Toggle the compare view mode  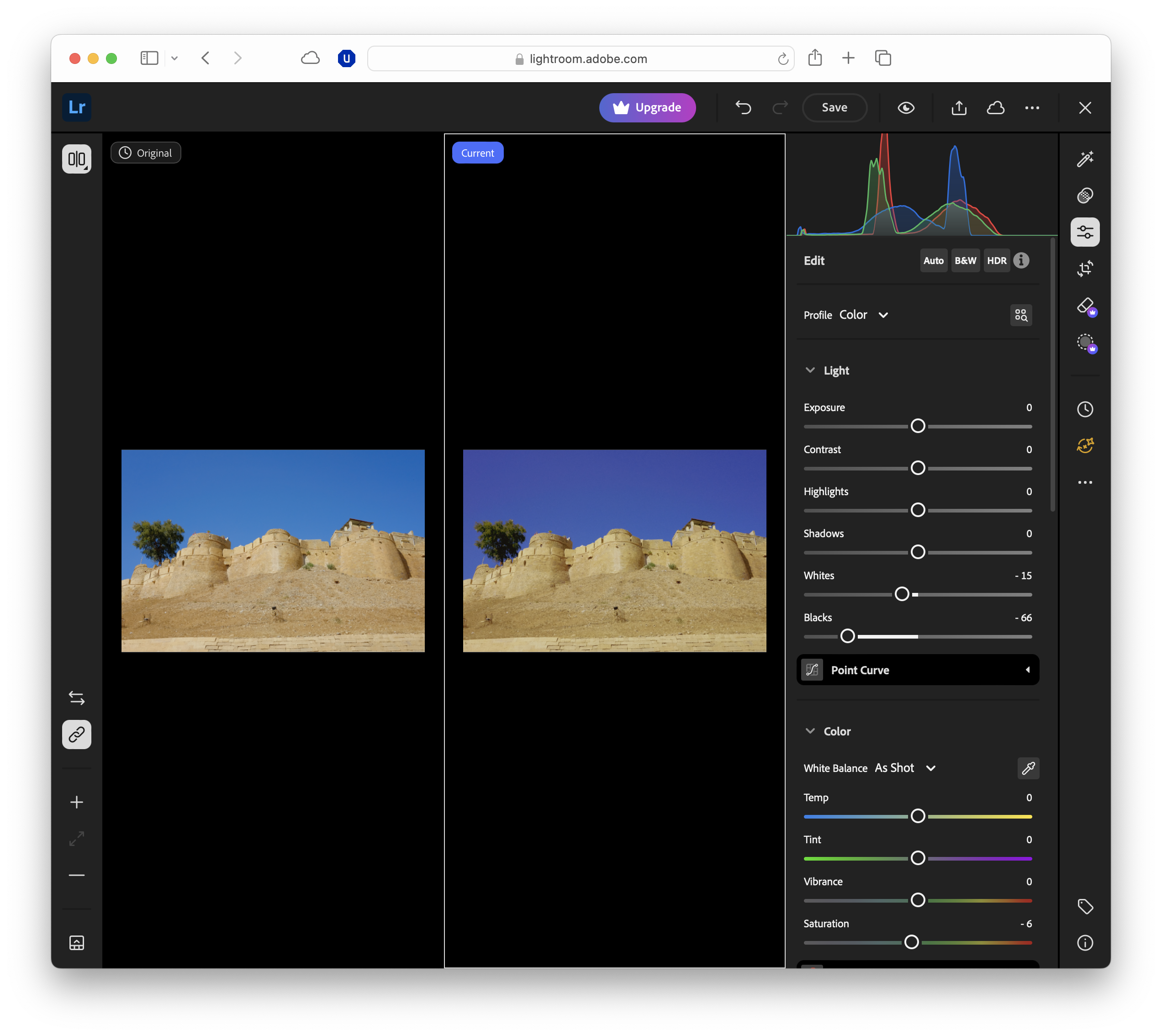[77, 159]
